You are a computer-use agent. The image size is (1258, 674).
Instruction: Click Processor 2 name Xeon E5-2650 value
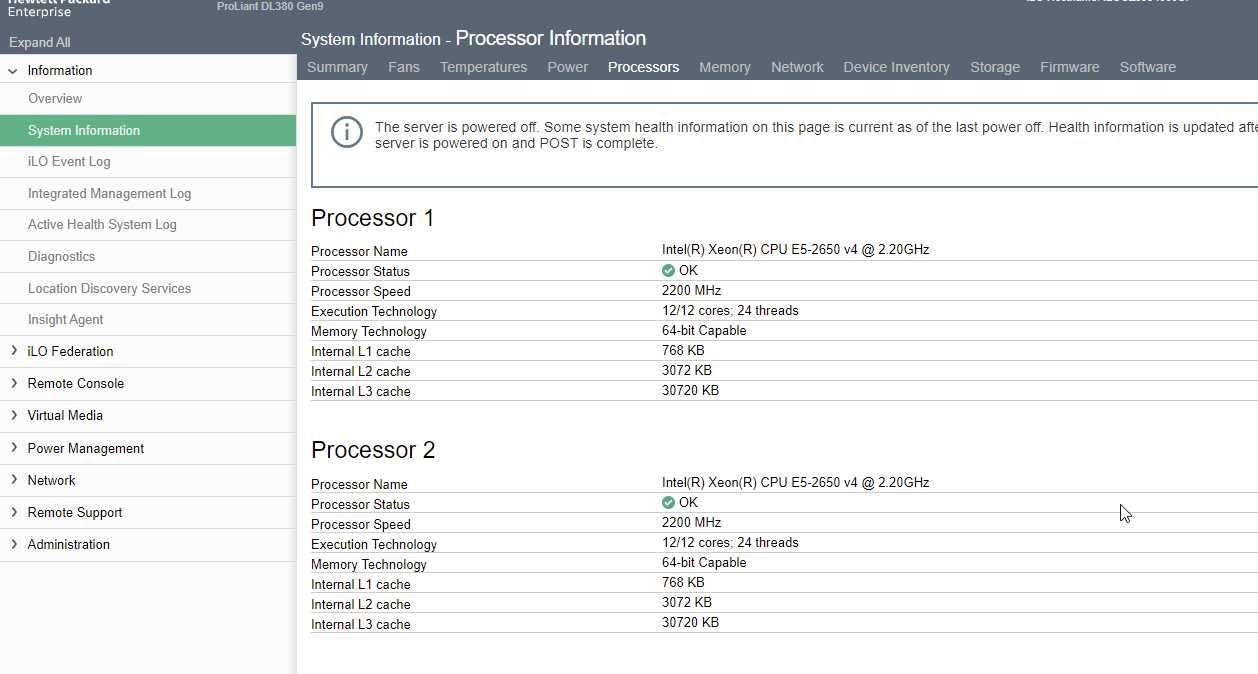[x=795, y=482]
